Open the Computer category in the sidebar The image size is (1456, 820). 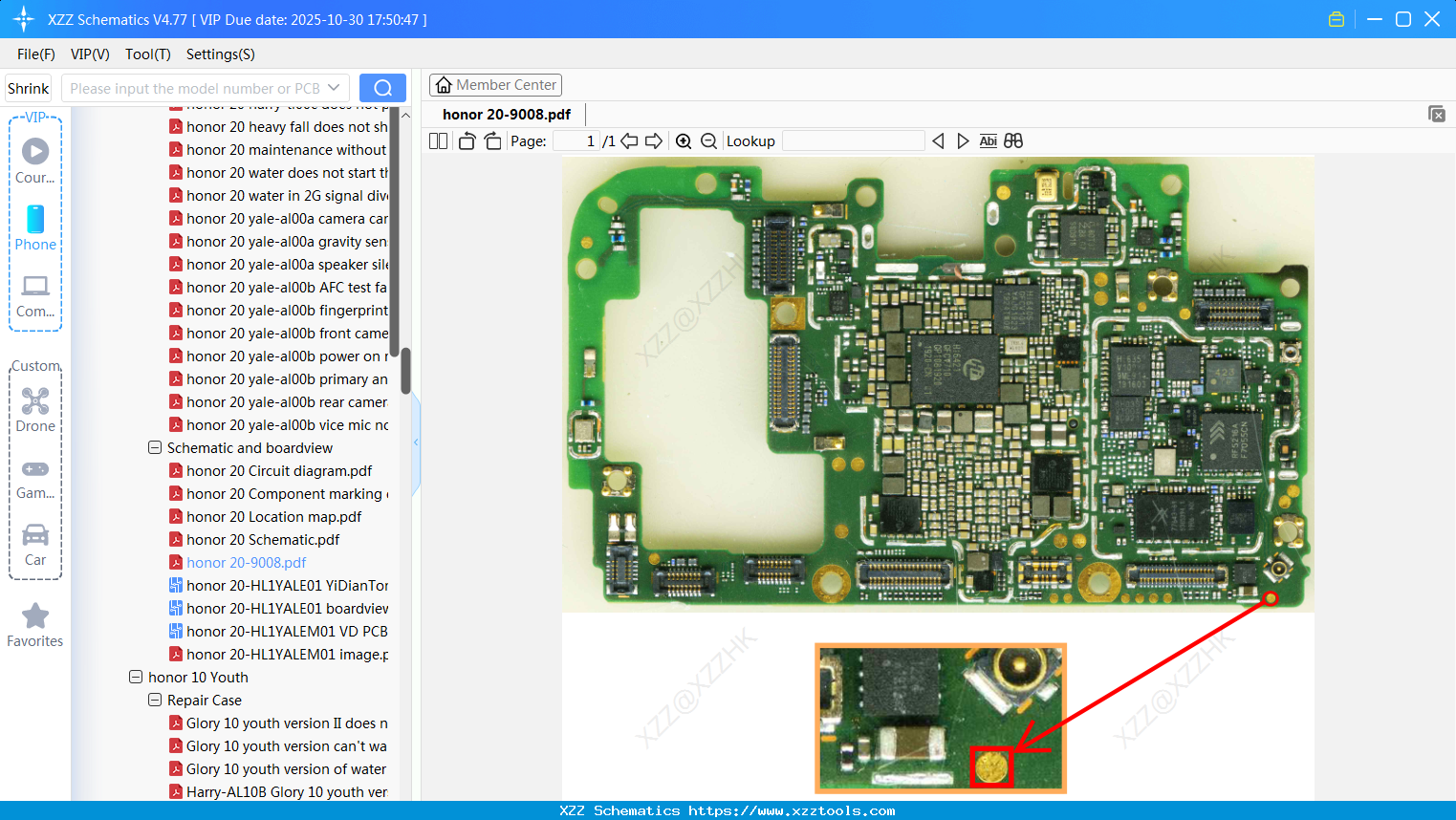35,295
